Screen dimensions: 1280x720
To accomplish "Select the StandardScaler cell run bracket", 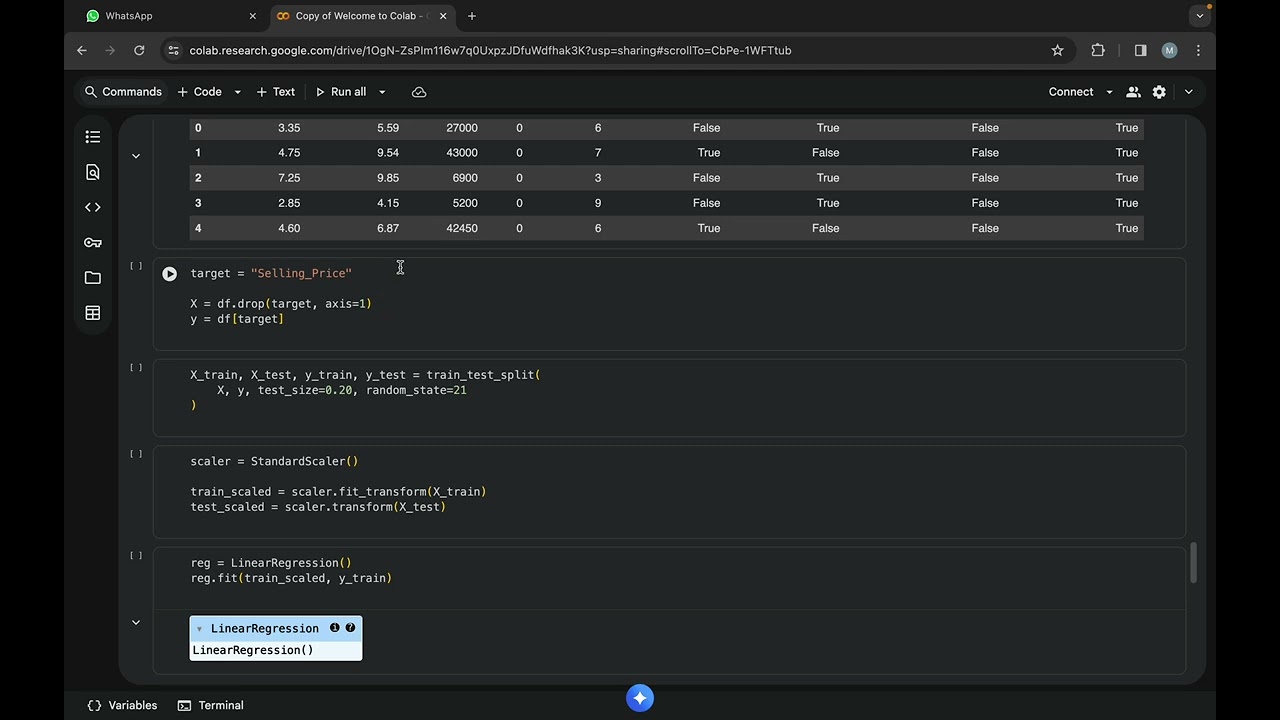I will 136,454.
